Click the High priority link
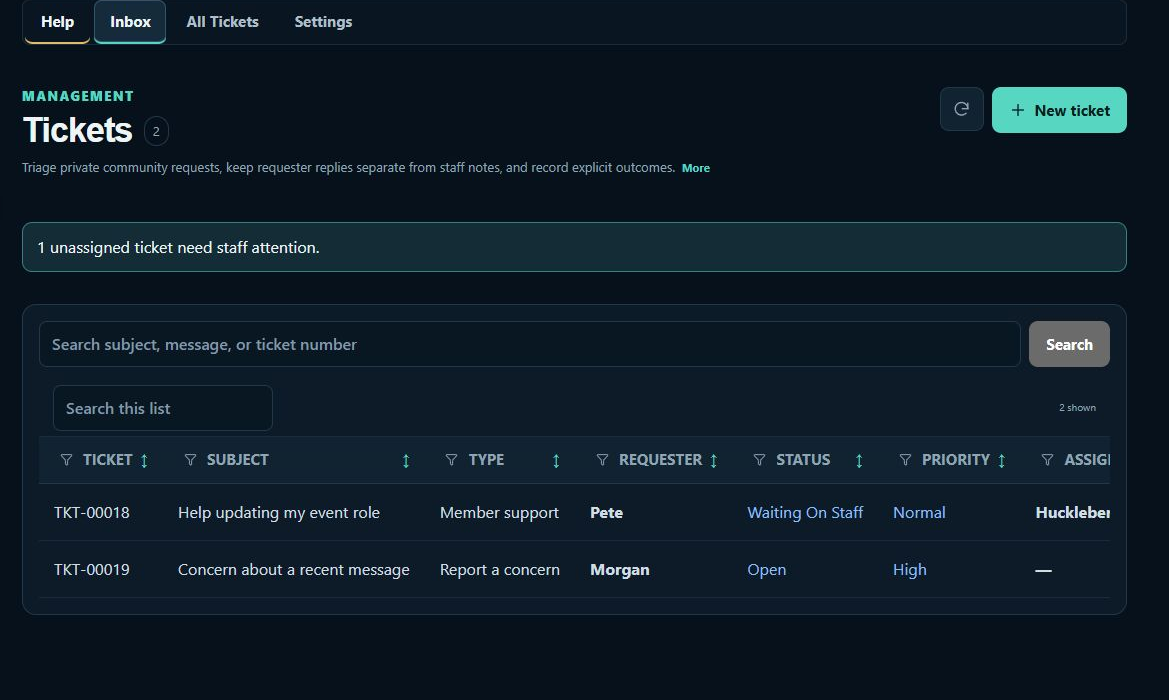This screenshot has height=700, width=1169. click(910, 570)
